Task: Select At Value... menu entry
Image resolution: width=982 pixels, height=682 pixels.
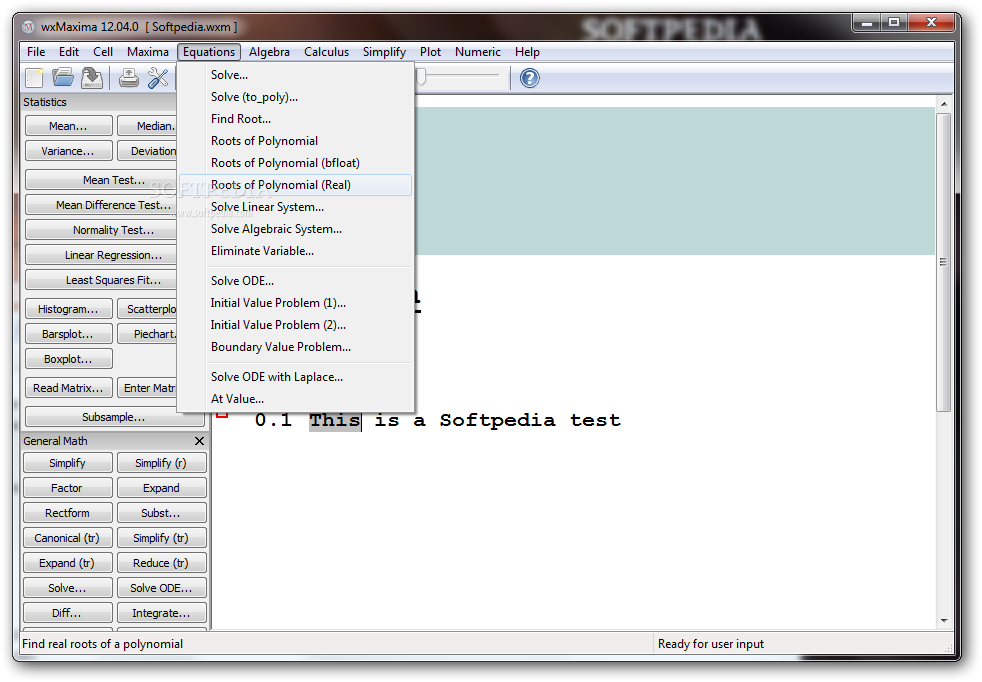Action: click(295, 398)
